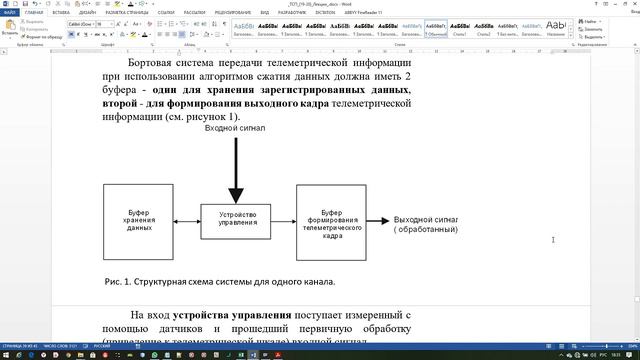Click РУССКИЙ language indicator in status bar

tap(102, 346)
